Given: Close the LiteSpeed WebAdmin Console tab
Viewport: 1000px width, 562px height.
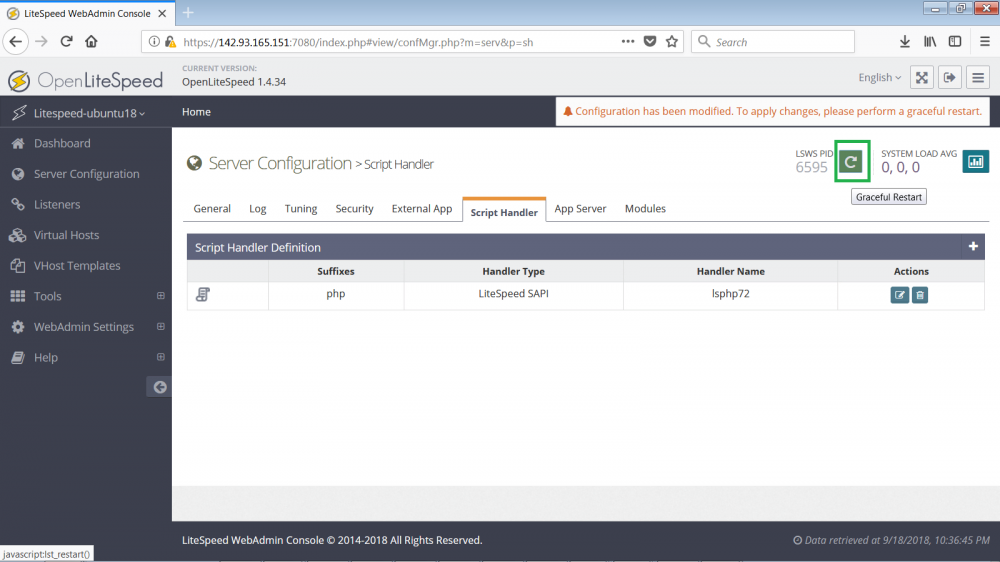Looking at the screenshot, I should coord(162,13).
